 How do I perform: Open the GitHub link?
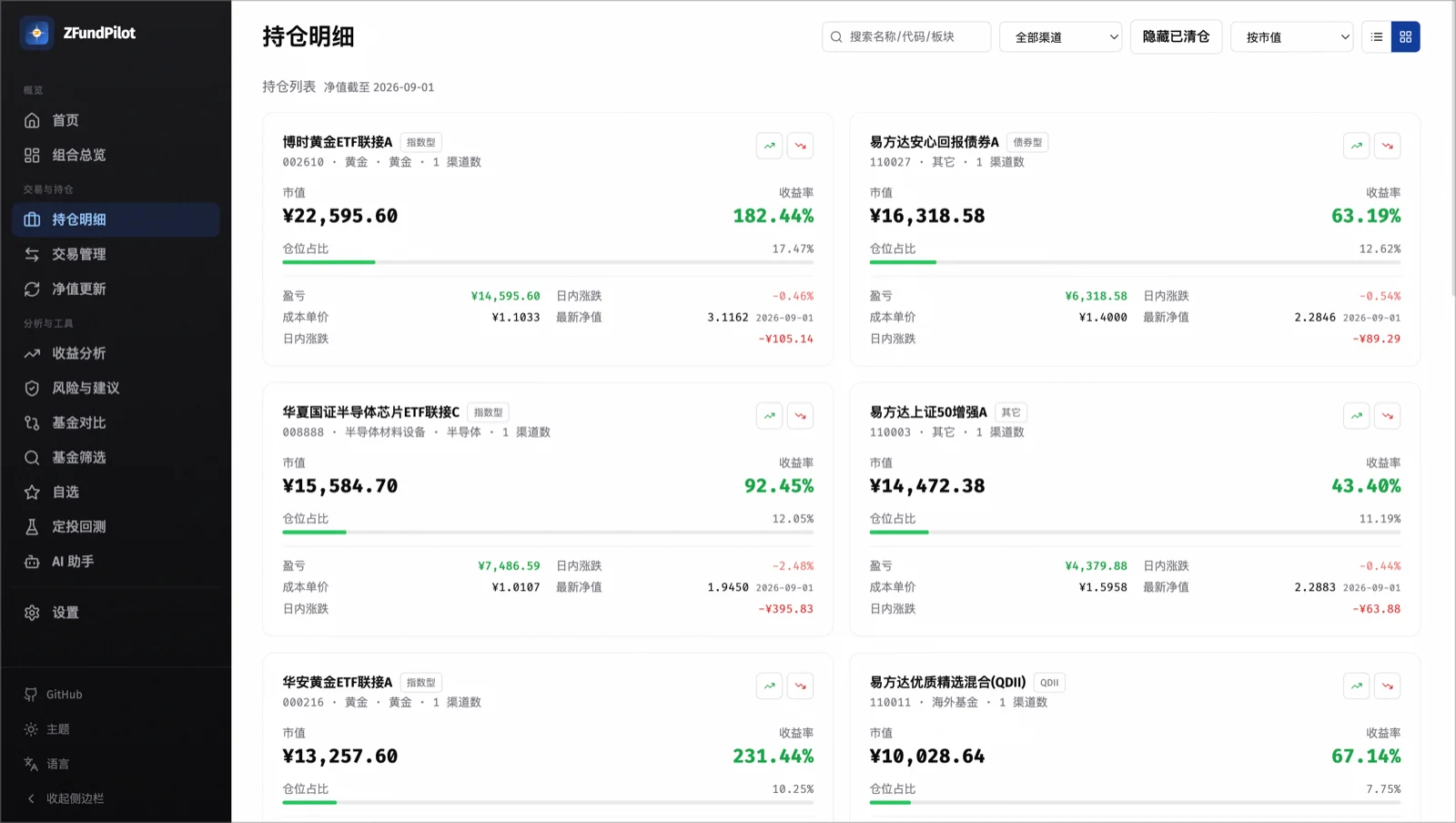pyautogui.click(x=116, y=695)
